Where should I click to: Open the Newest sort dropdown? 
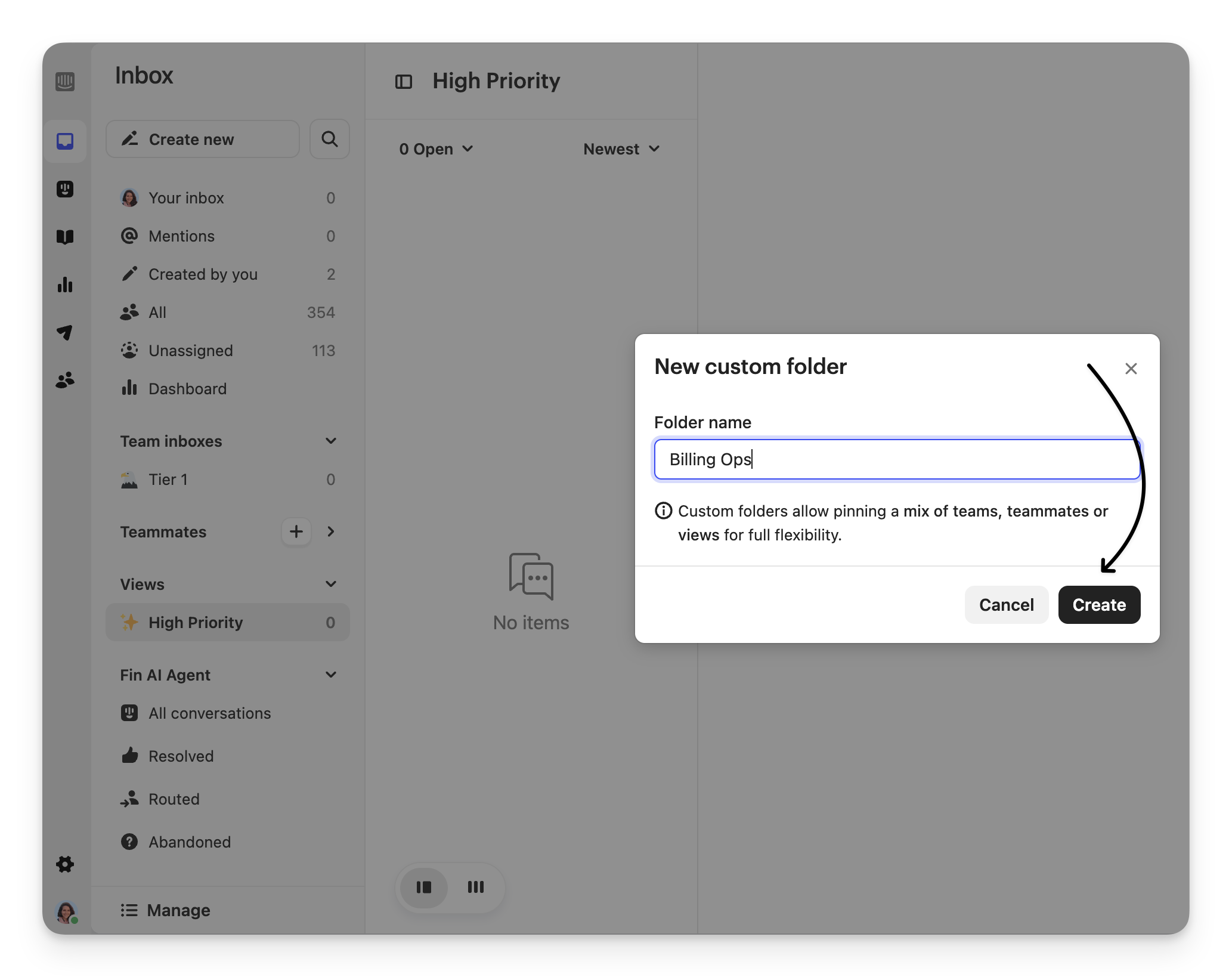click(x=621, y=149)
